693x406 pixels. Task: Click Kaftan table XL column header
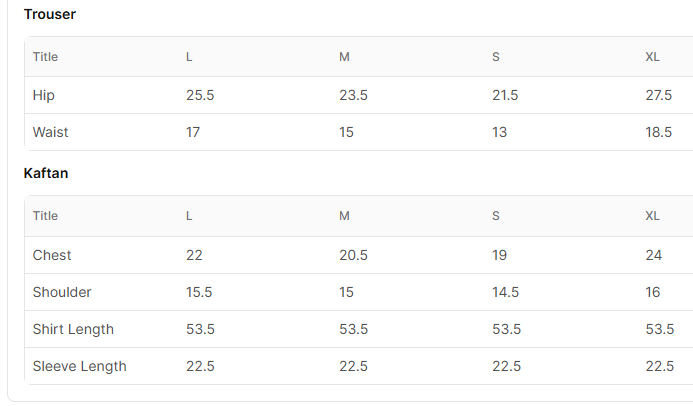click(x=652, y=216)
